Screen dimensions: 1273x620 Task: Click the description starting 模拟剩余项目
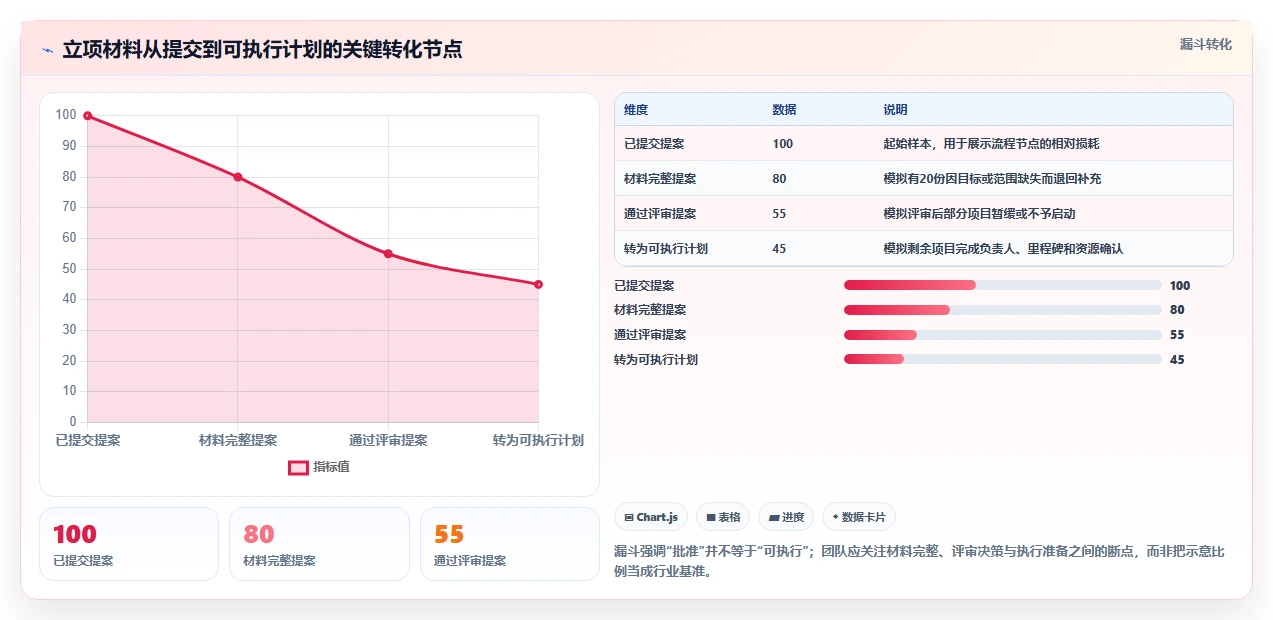1003,249
